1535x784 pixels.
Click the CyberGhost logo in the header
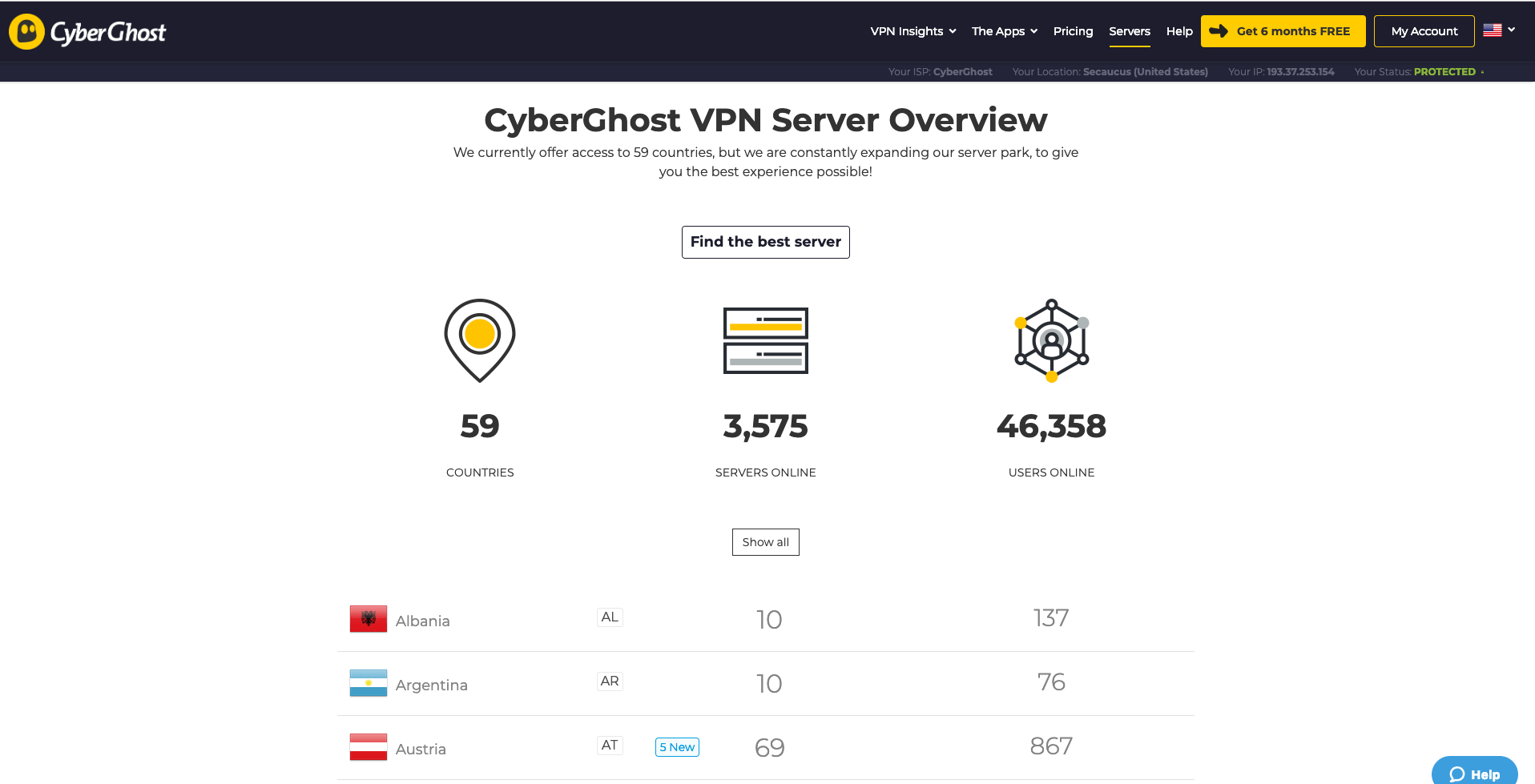point(87,32)
